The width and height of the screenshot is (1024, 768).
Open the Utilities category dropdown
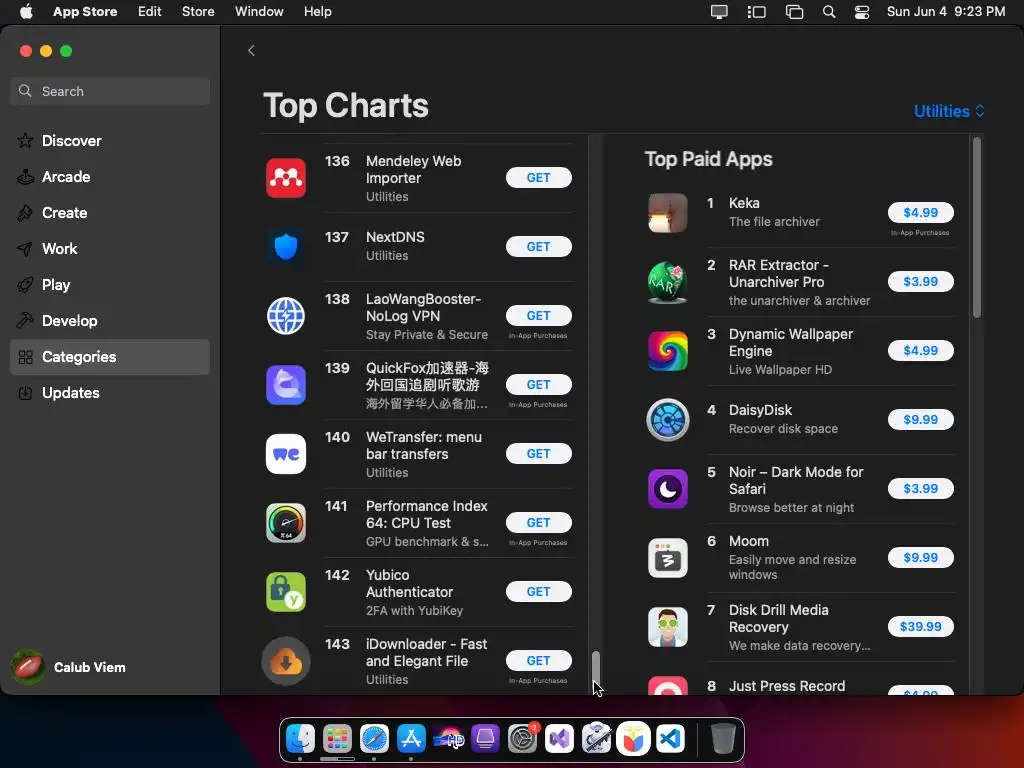click(x=949, y=111)
